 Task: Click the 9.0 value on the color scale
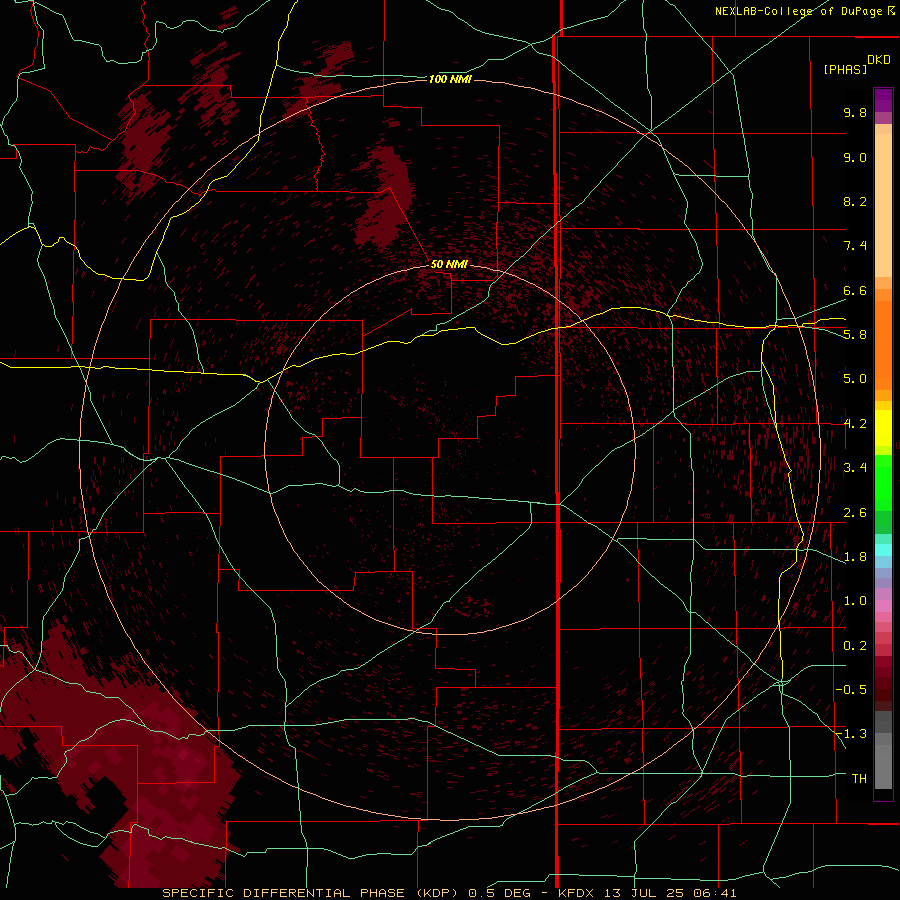pyautogui.click(x=855, y=157)
